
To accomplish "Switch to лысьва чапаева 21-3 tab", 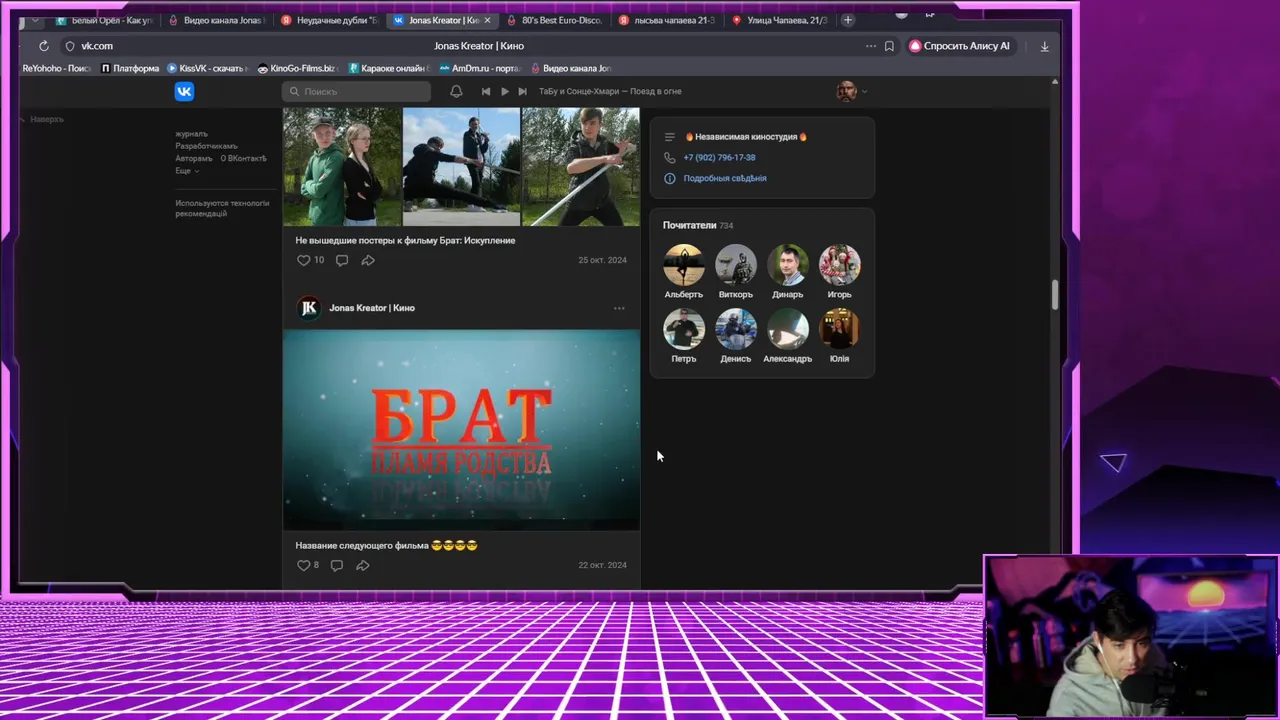I will coord(668,20).
